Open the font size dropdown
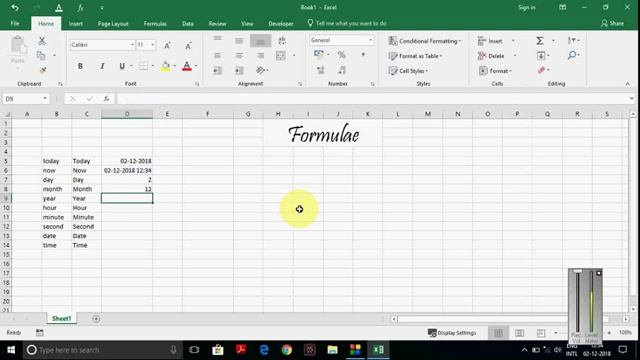The image size is (640, 360). [x=153, y=45]
